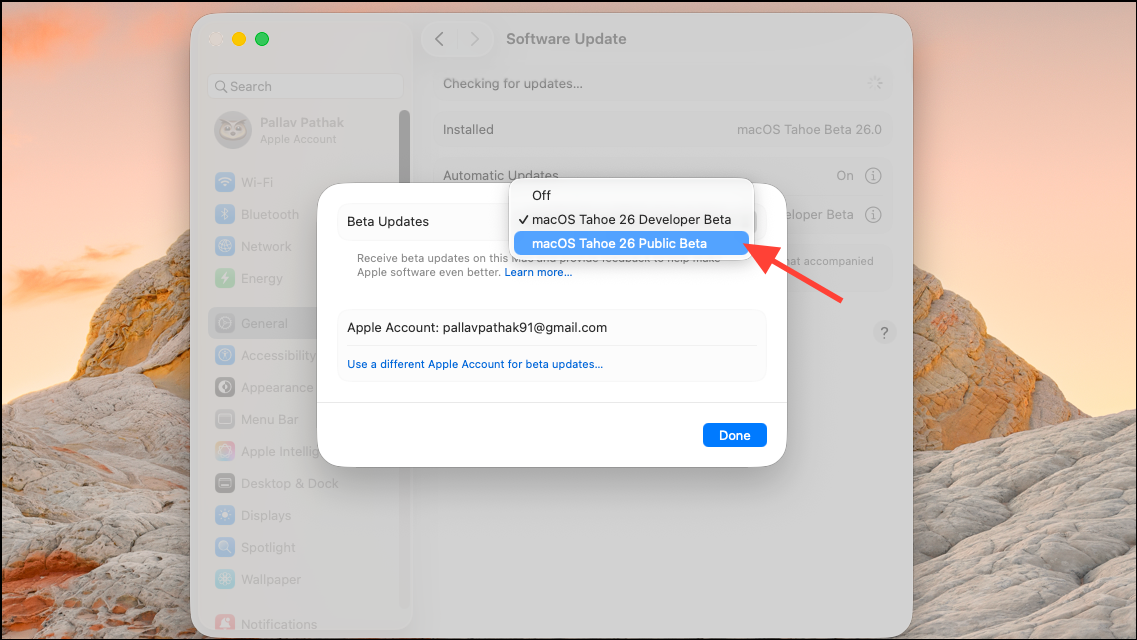This screenshot has width=1137, height=640.
Task: Choose macOS Tahoe 26 Developer Beta
Action: pos(631,219)
